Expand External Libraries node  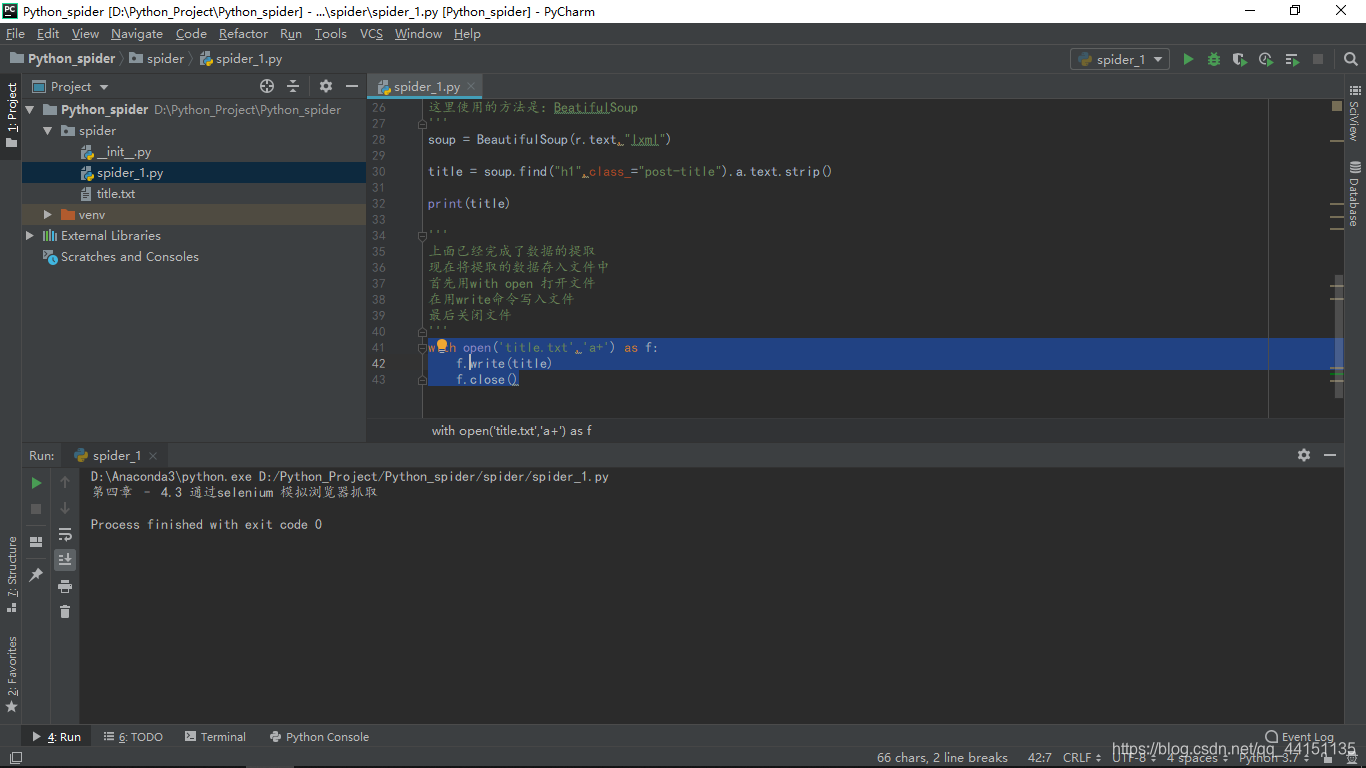click(x=30, y=236)
